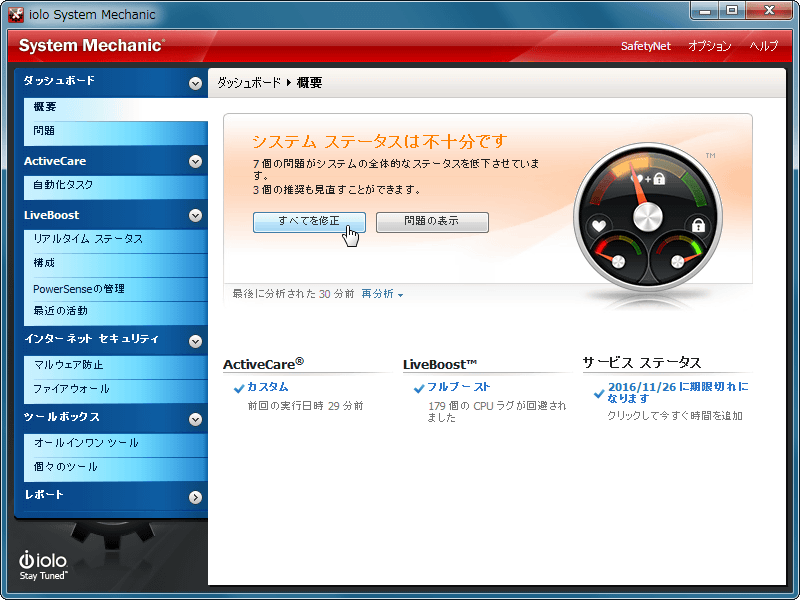Viewport: 800px width, 600px height.
Task: Open リアルタイム ステータス under LiveBoost
Action: [116, 239]
